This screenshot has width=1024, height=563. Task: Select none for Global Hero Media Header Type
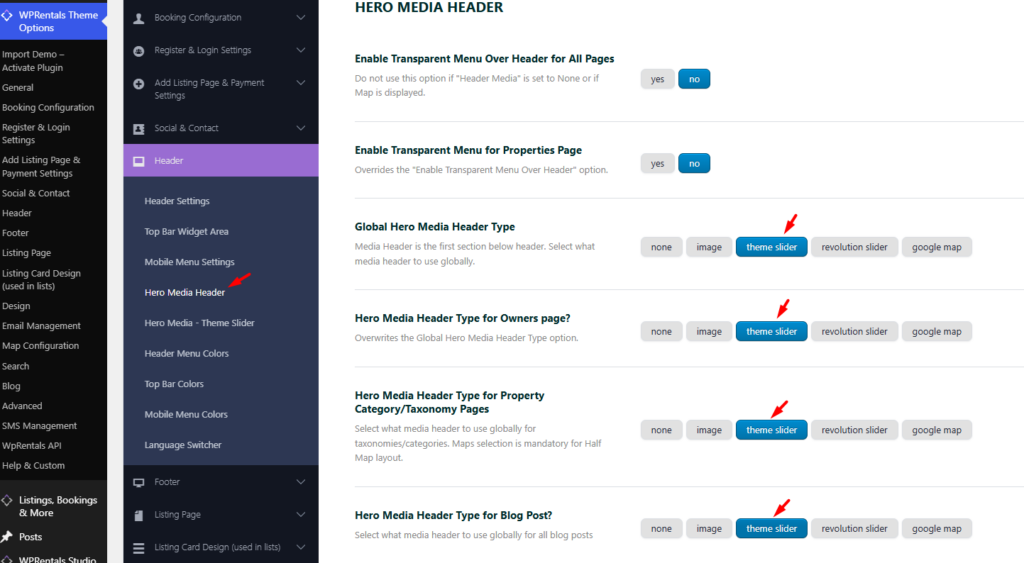click(x=661, y=247)
